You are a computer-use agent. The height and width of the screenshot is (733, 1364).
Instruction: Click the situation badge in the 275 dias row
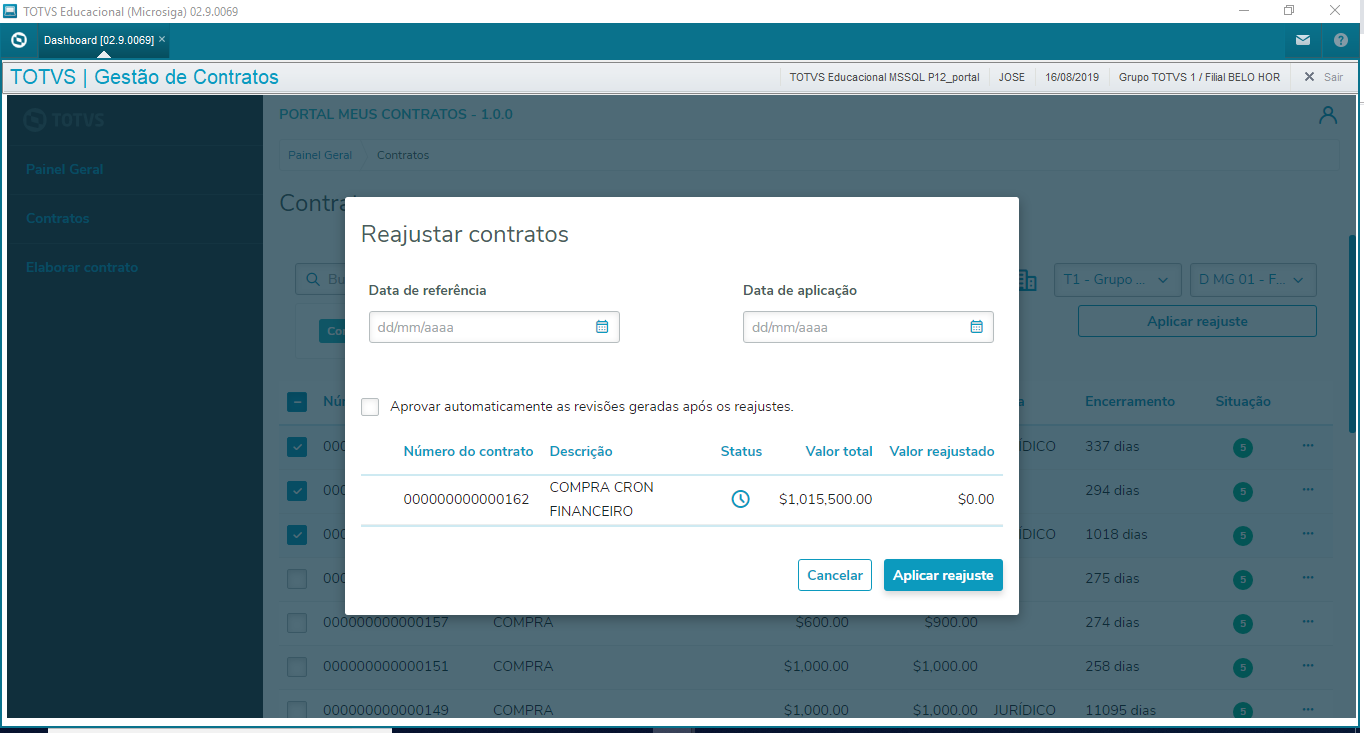[1243, 580]
